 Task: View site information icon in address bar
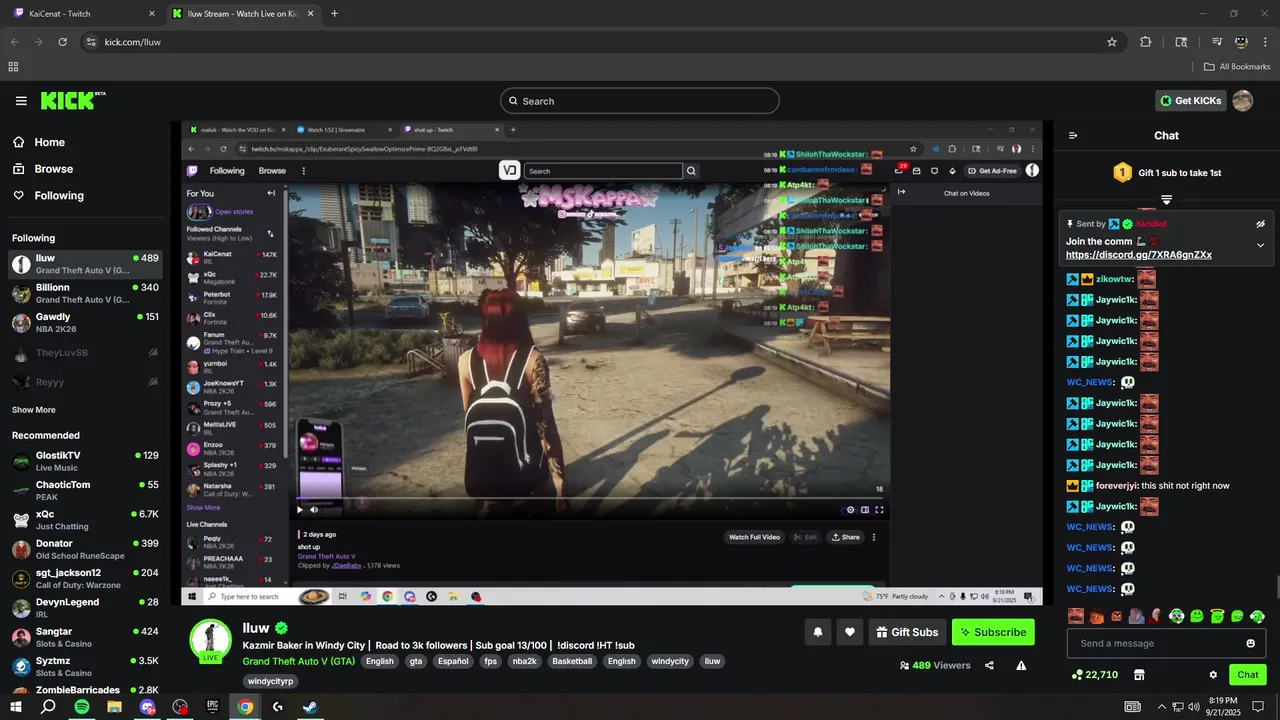(x=91, y=42)
